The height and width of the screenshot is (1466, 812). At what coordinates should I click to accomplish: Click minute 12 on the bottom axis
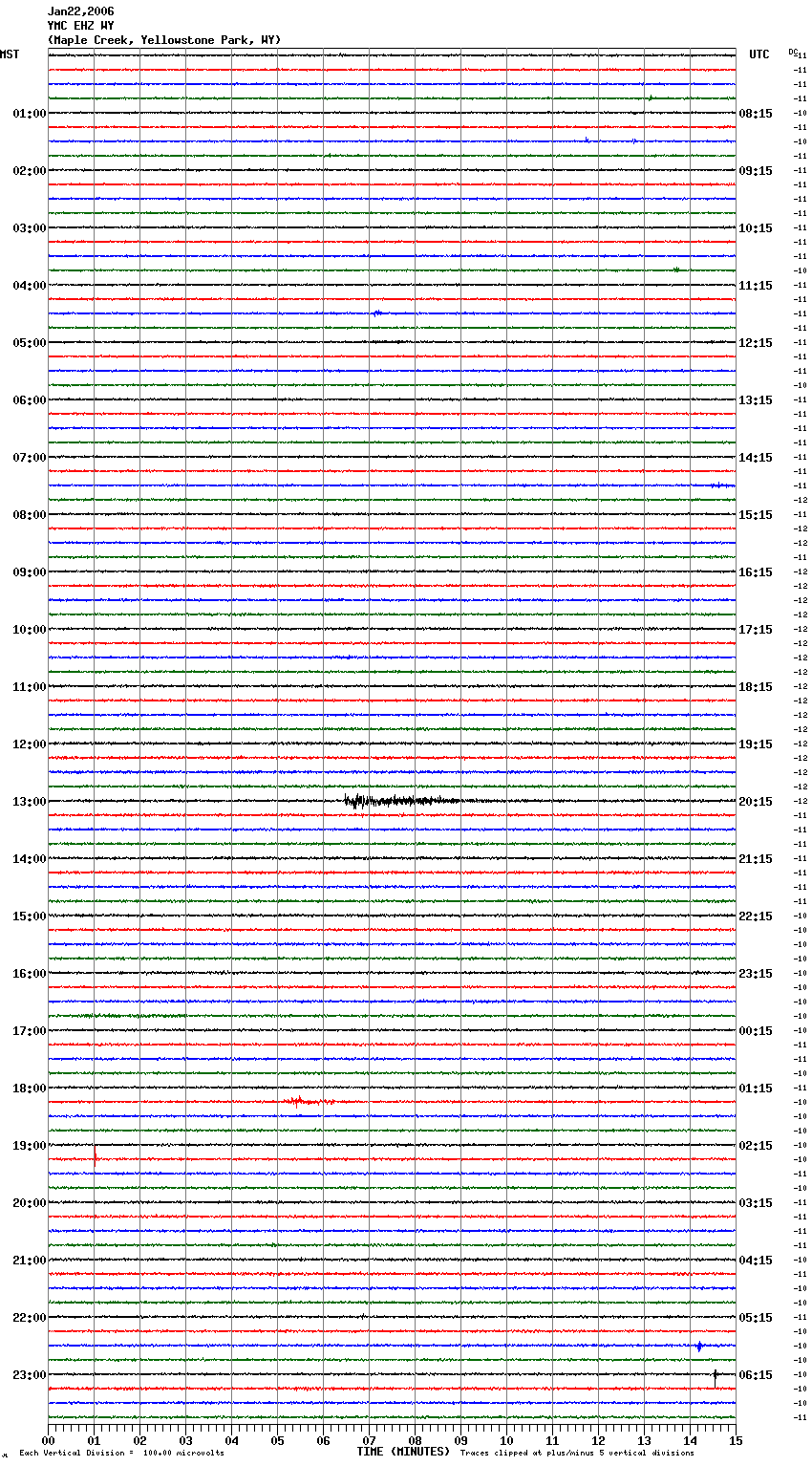(x=598, y=1440)
